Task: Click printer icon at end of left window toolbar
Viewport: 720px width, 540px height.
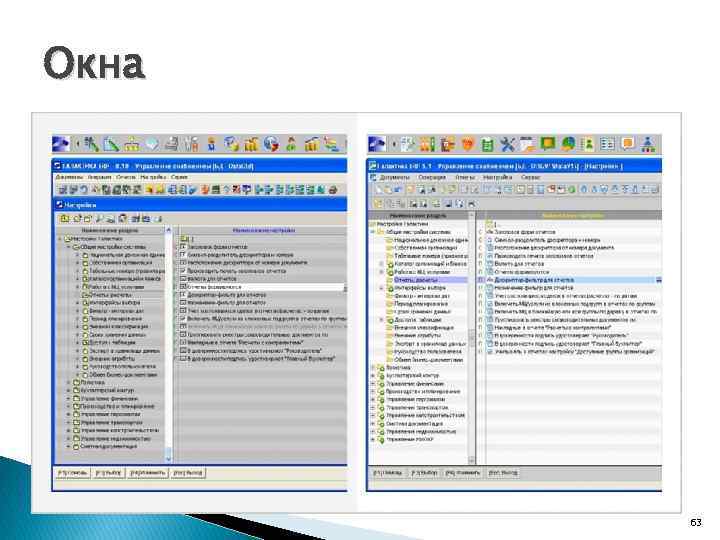Action: [333, 189]
